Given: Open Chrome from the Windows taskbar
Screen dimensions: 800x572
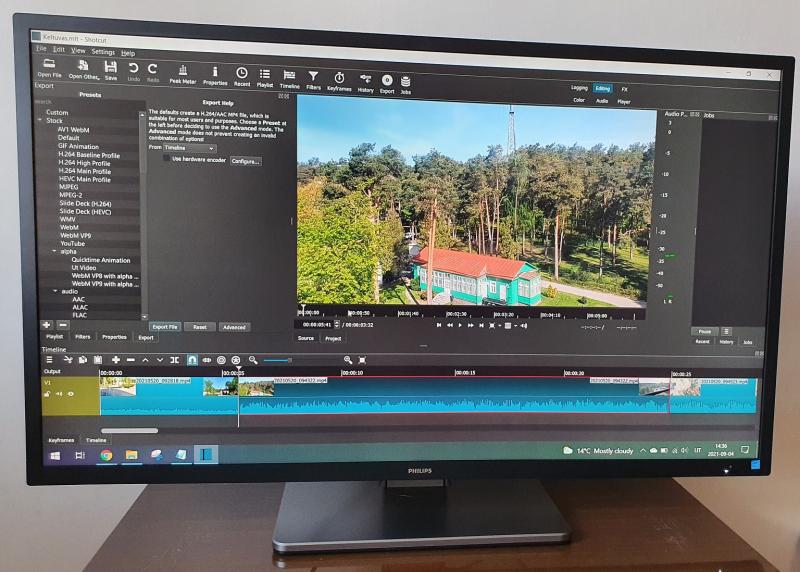Looking at the screenshot, I should tap(106, 455).
